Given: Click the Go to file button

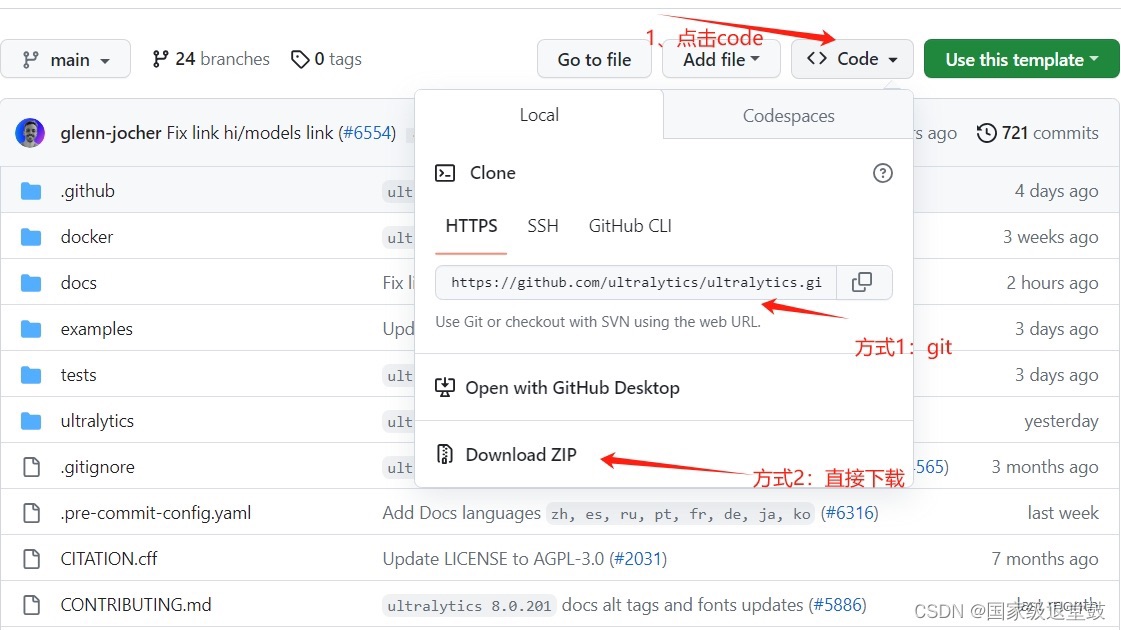Looking at the screenshot, I should [x=594, y=59].
